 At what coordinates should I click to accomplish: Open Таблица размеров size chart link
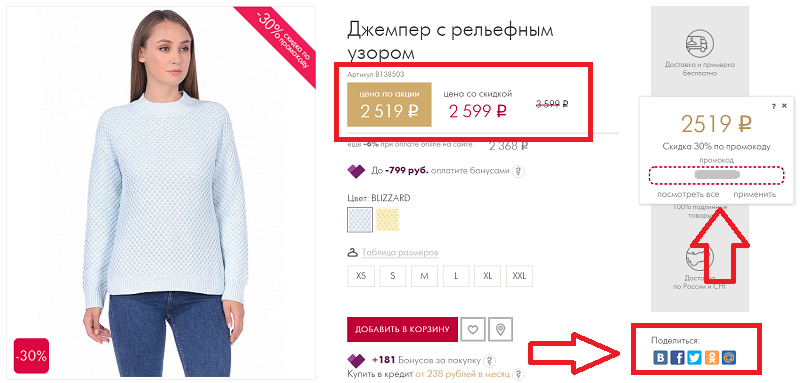(400, 252)
